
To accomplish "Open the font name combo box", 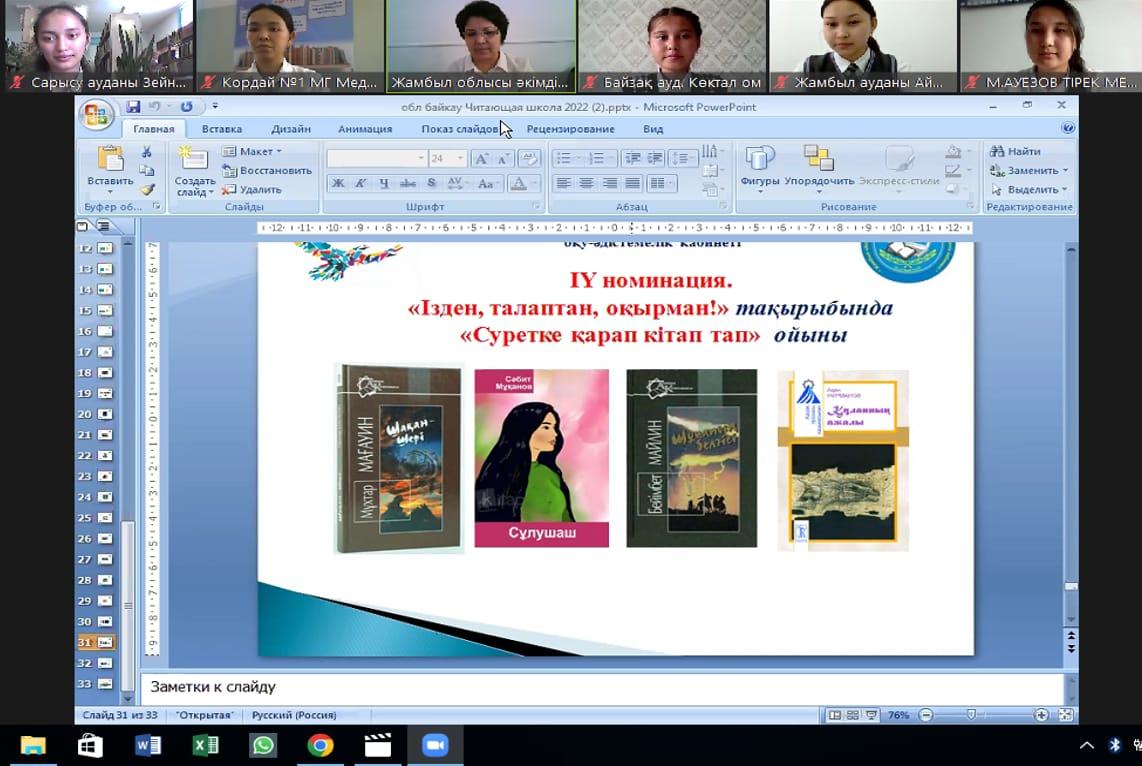I will (x=377, y=159).
